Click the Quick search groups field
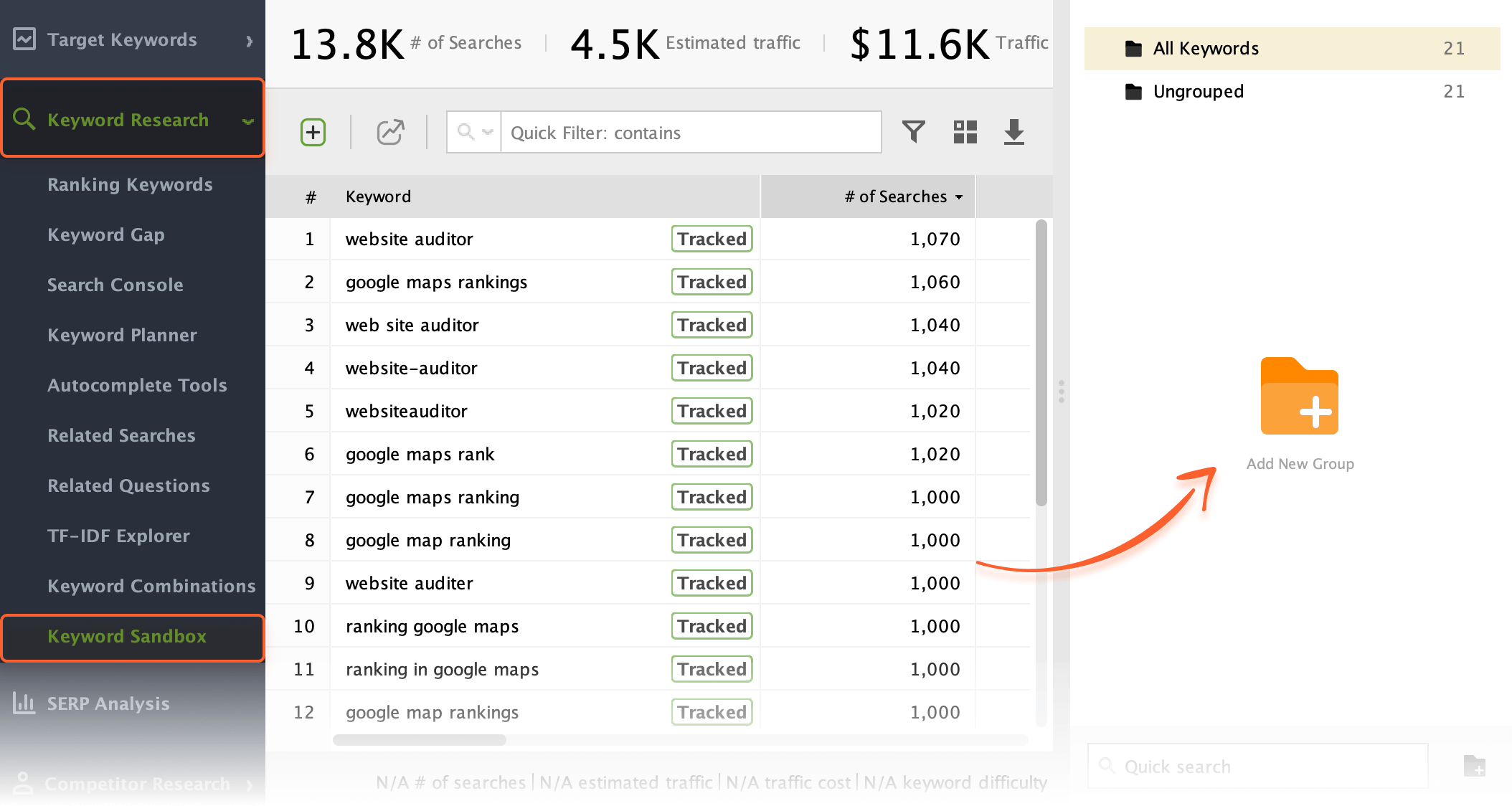 pos(1257,766)
